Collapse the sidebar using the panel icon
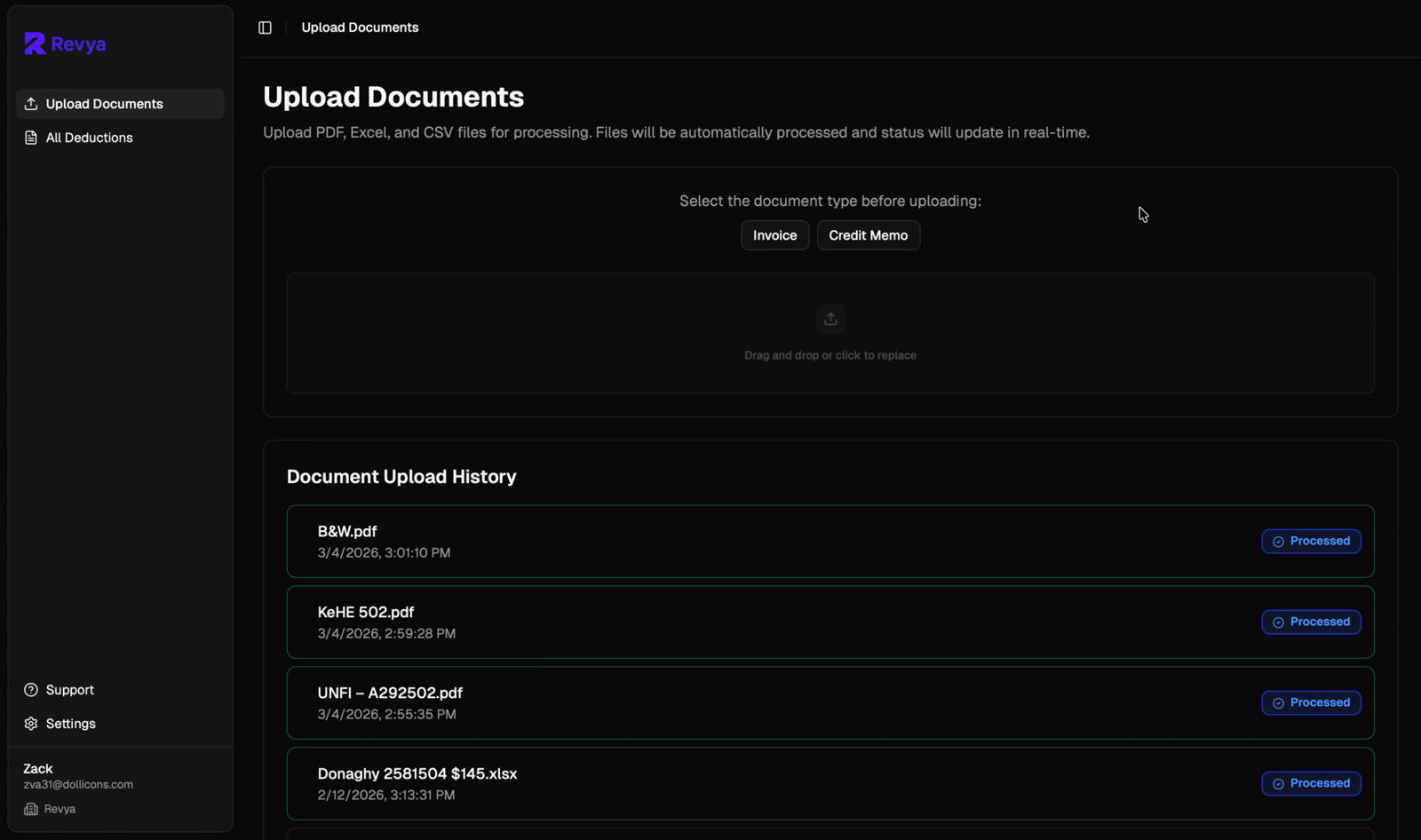The height and width of the screenshot is (840, 1421). coord(265,28)
